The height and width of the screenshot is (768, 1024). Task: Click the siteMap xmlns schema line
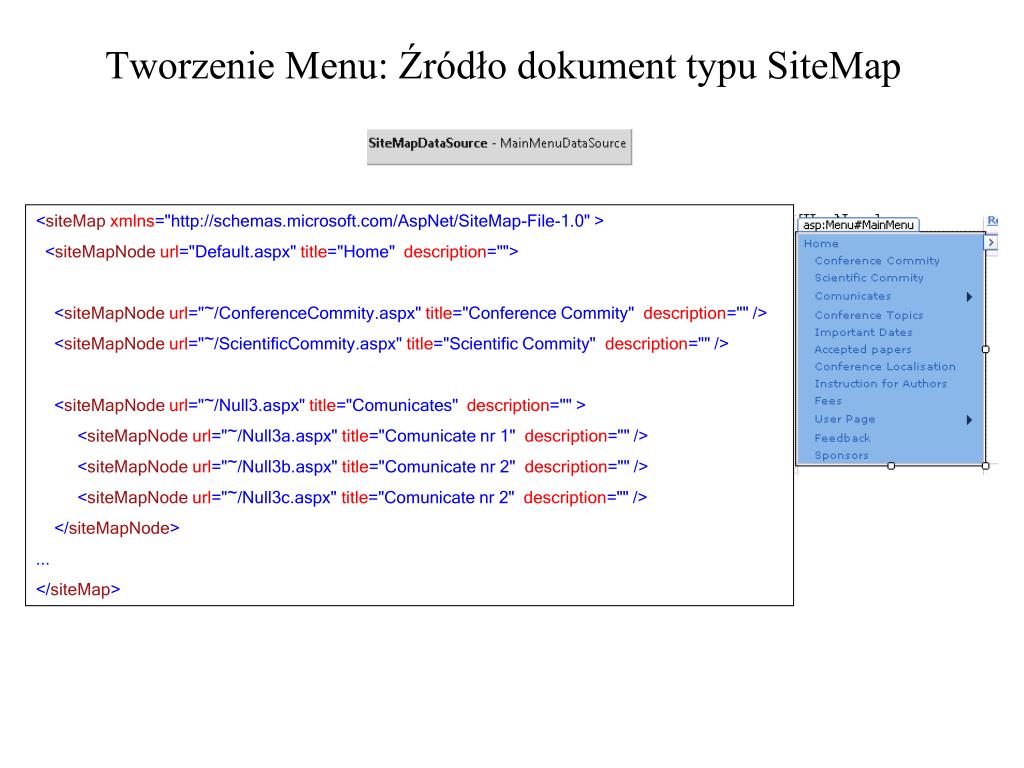tap(320, 221)
